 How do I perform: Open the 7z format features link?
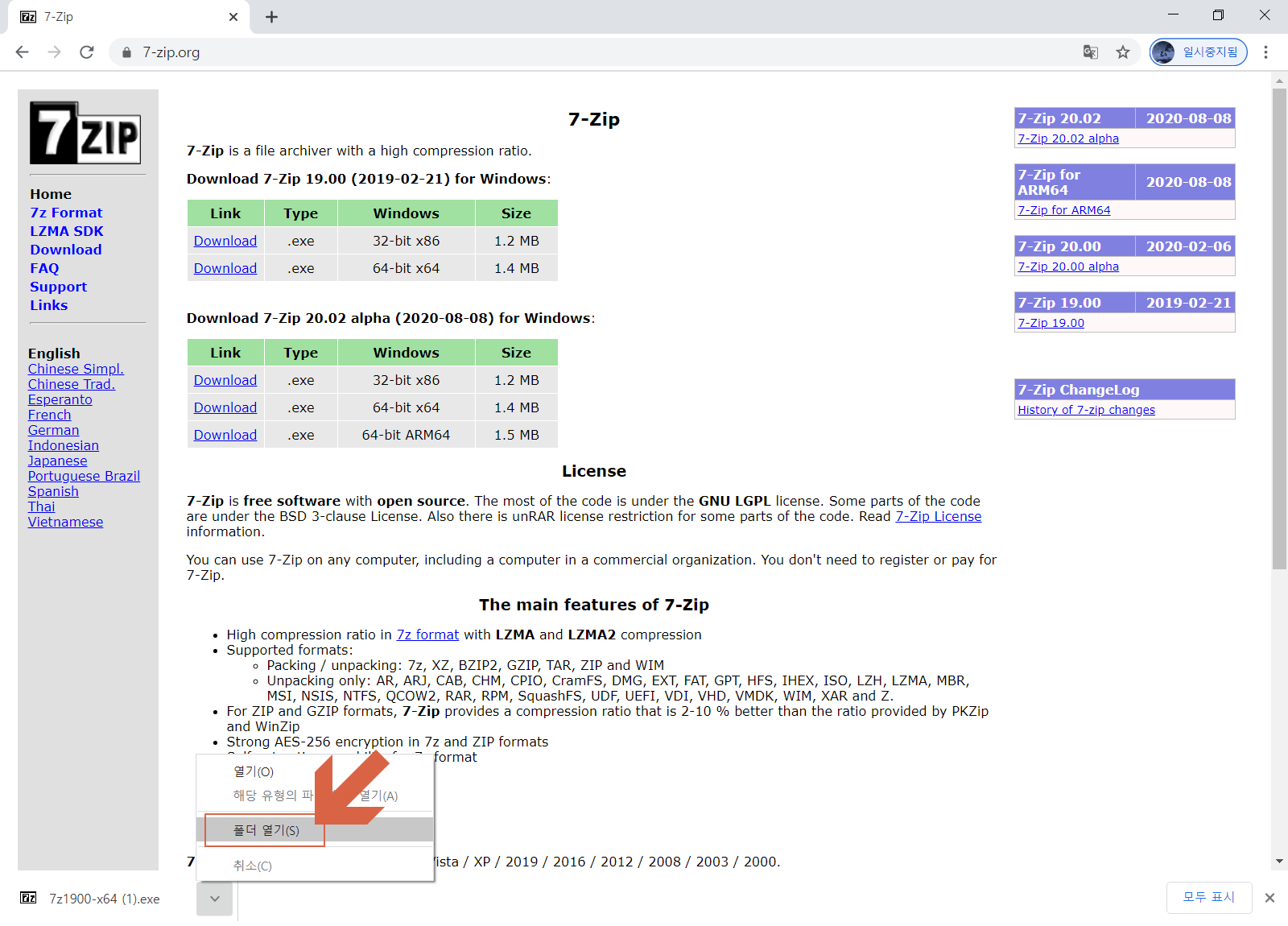tap(427, 635)
